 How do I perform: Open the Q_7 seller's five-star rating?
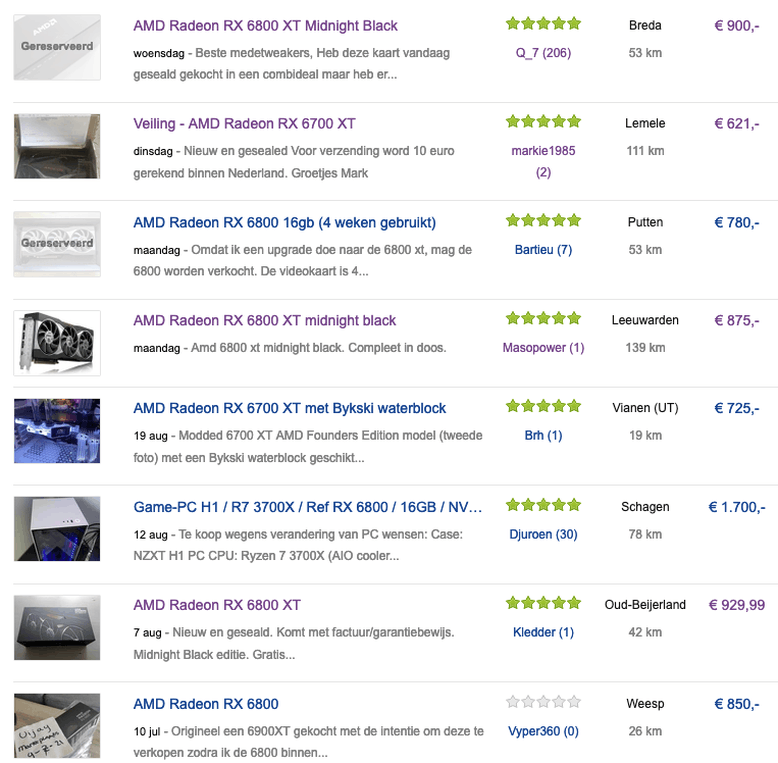click(542, 24)
